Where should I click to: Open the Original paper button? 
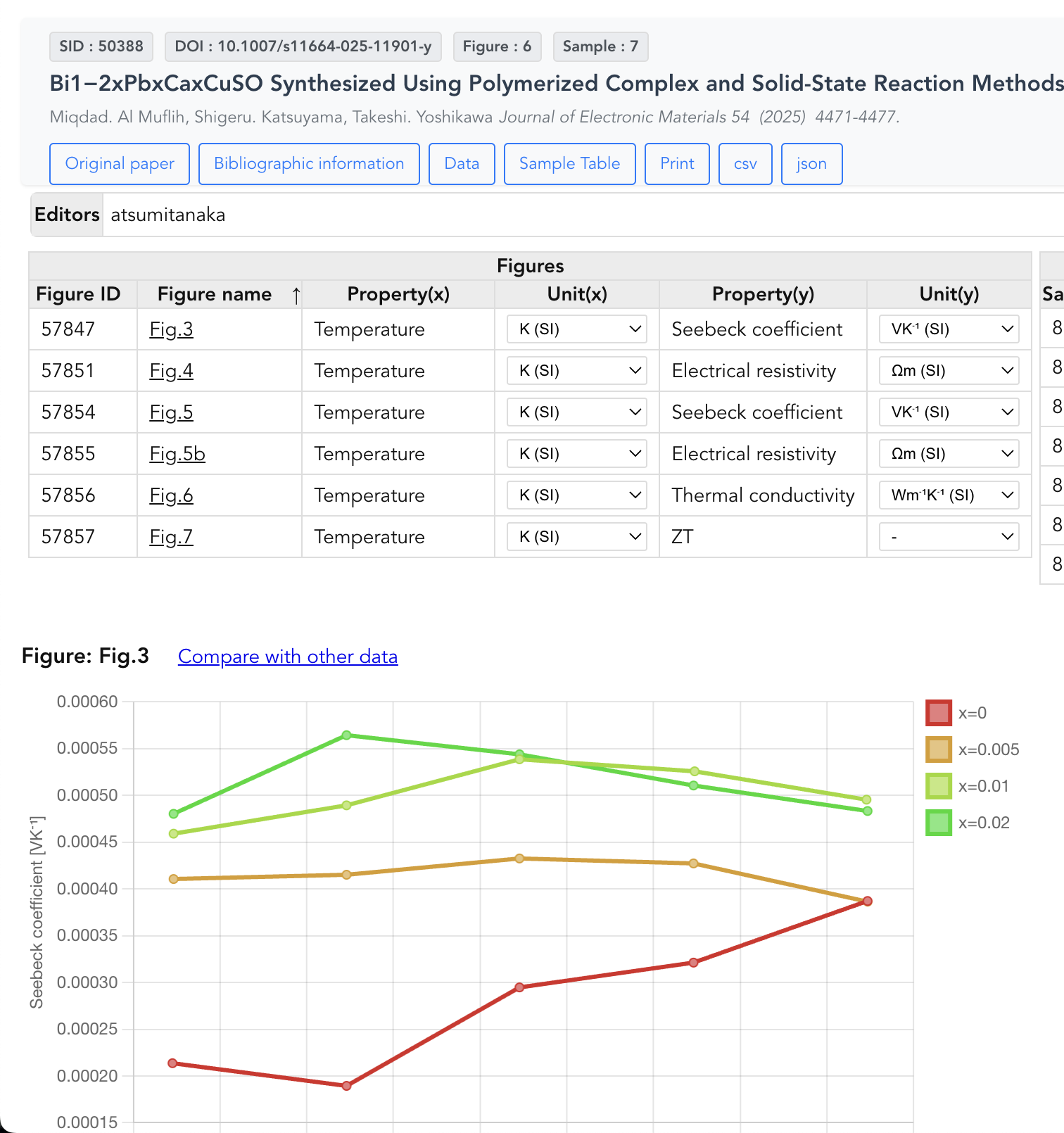tap(120, 164)
